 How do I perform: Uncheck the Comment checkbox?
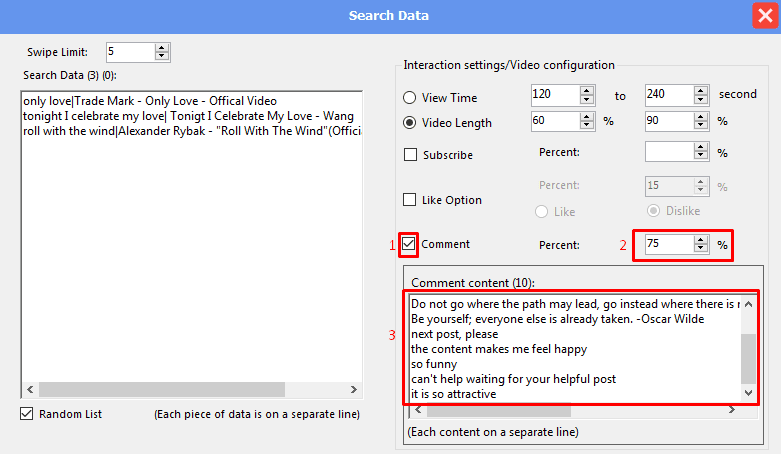pos(408,244)
